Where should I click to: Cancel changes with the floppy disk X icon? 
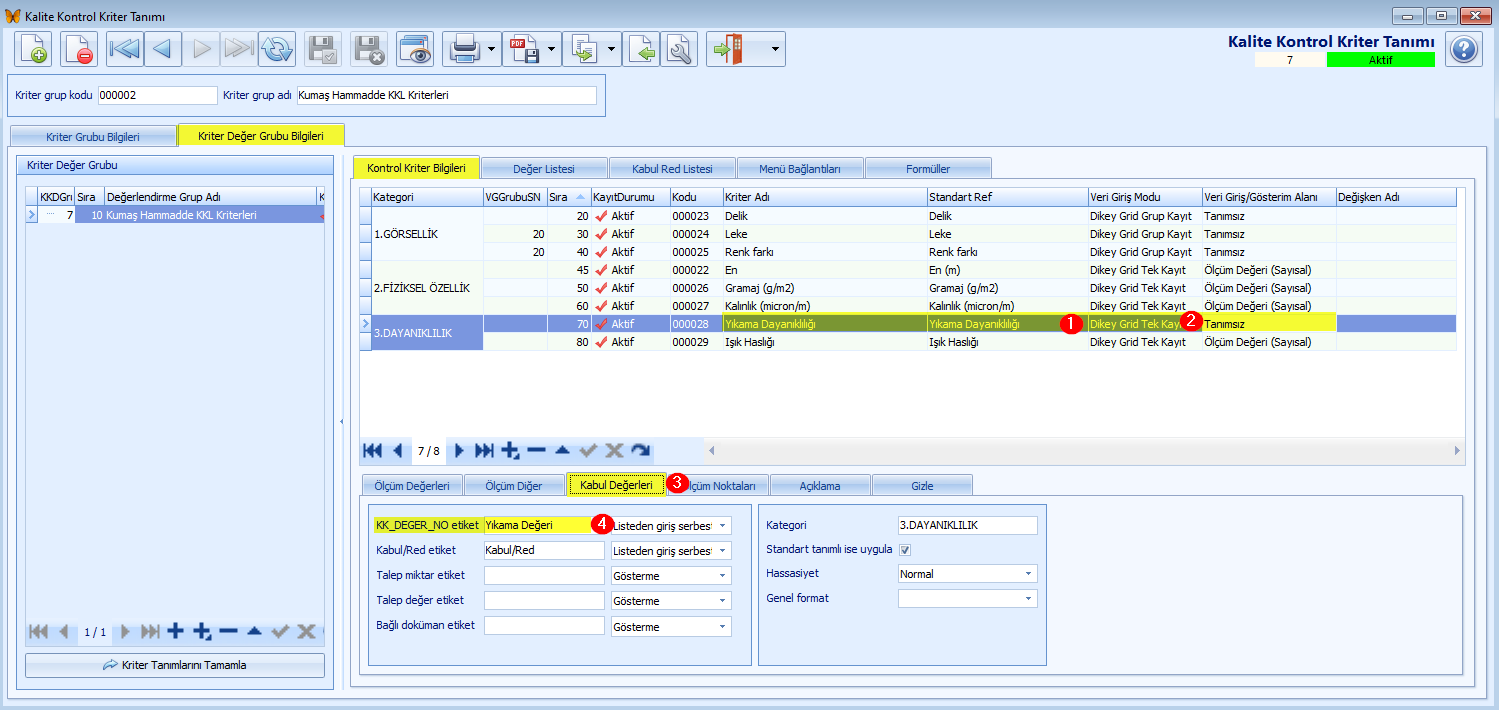click(369, 49)
